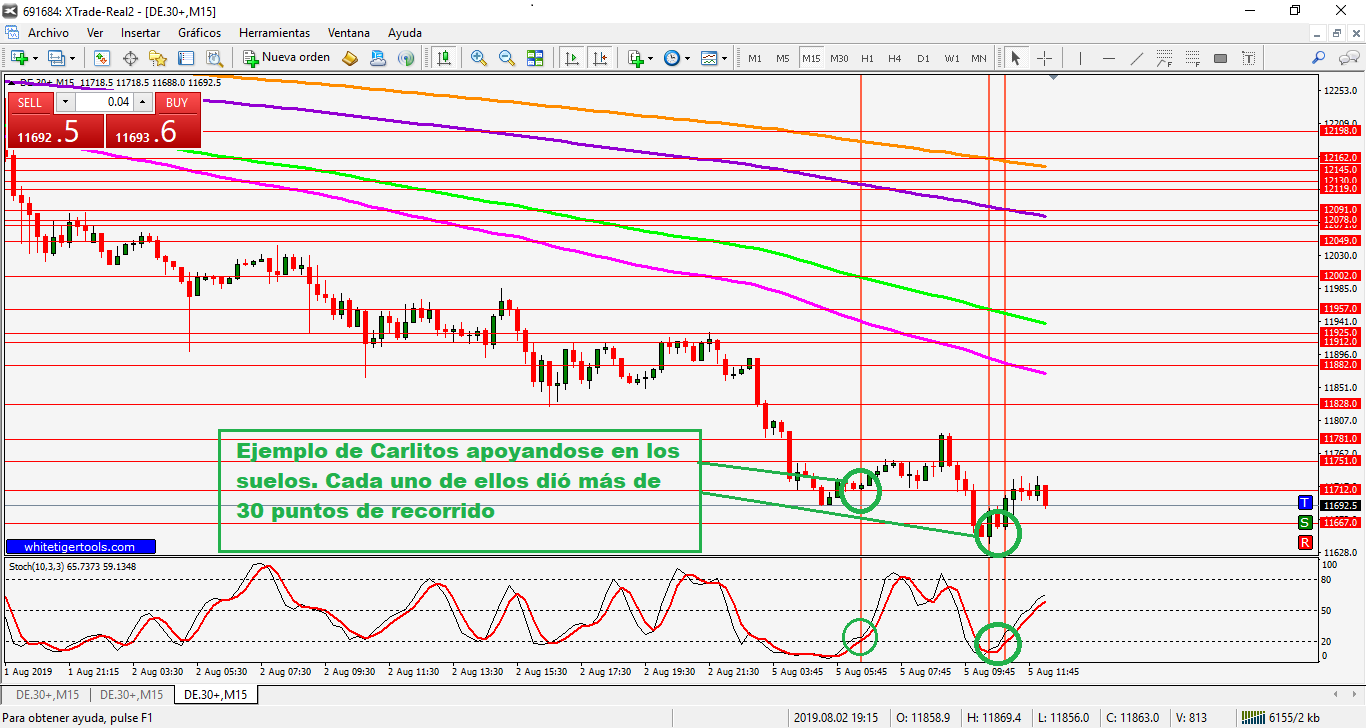Click the red R marker on chart

(1305, 542)
